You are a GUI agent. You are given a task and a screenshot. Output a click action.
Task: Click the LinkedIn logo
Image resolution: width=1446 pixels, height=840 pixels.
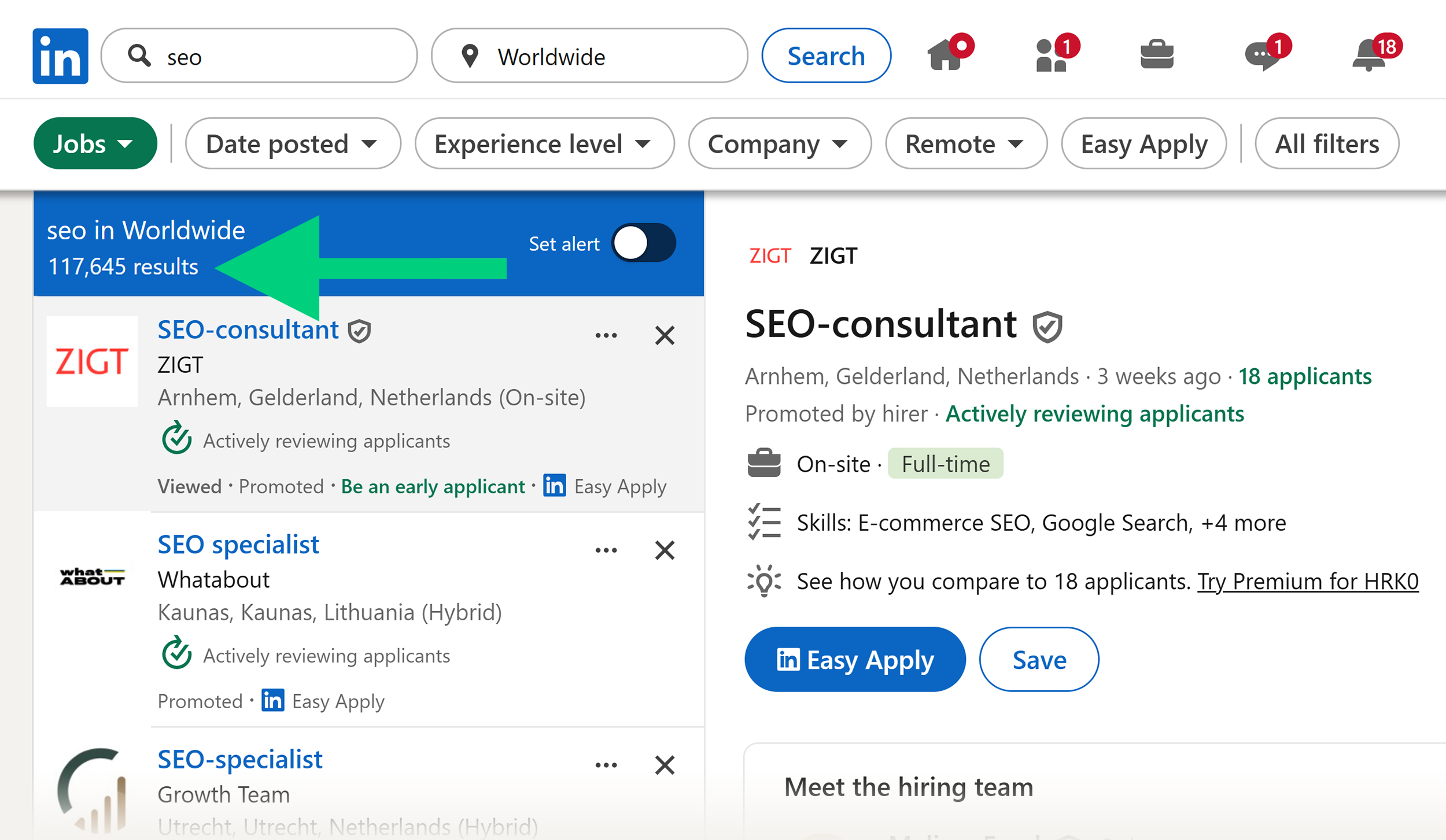click(60, 55)
